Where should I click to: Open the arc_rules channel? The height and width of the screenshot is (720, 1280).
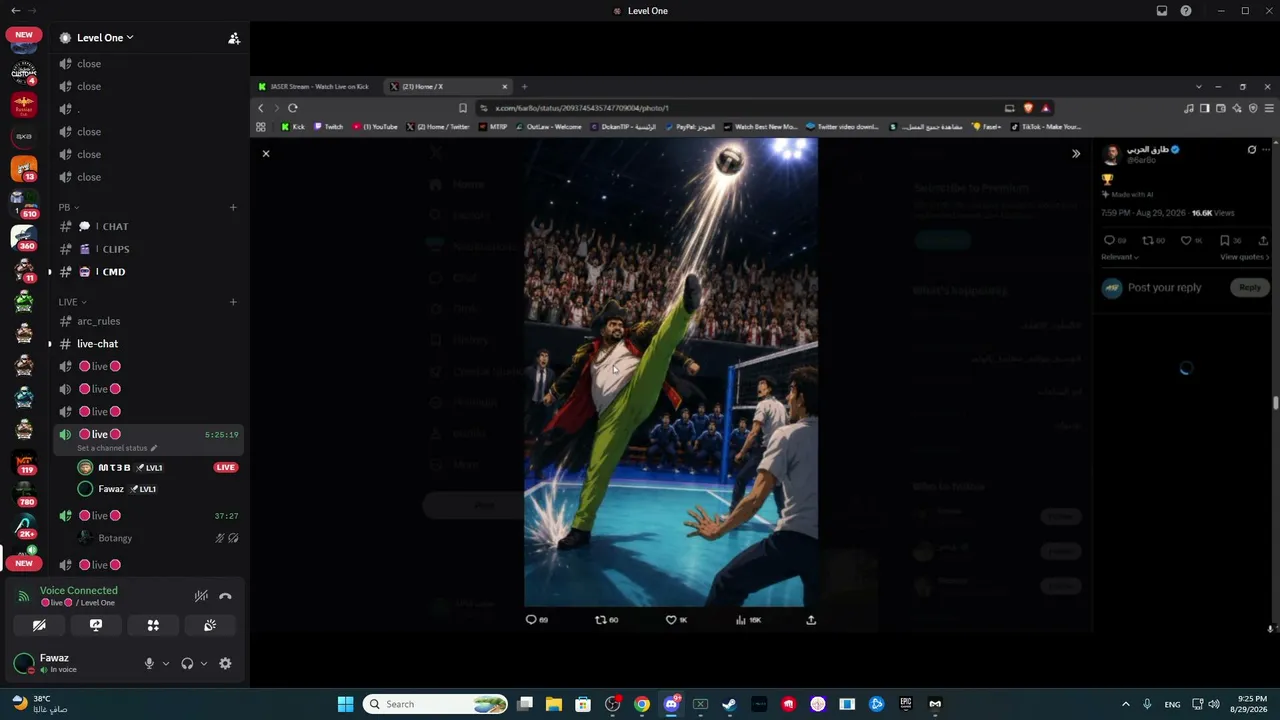pyautogui.click(x=148, y=321)
